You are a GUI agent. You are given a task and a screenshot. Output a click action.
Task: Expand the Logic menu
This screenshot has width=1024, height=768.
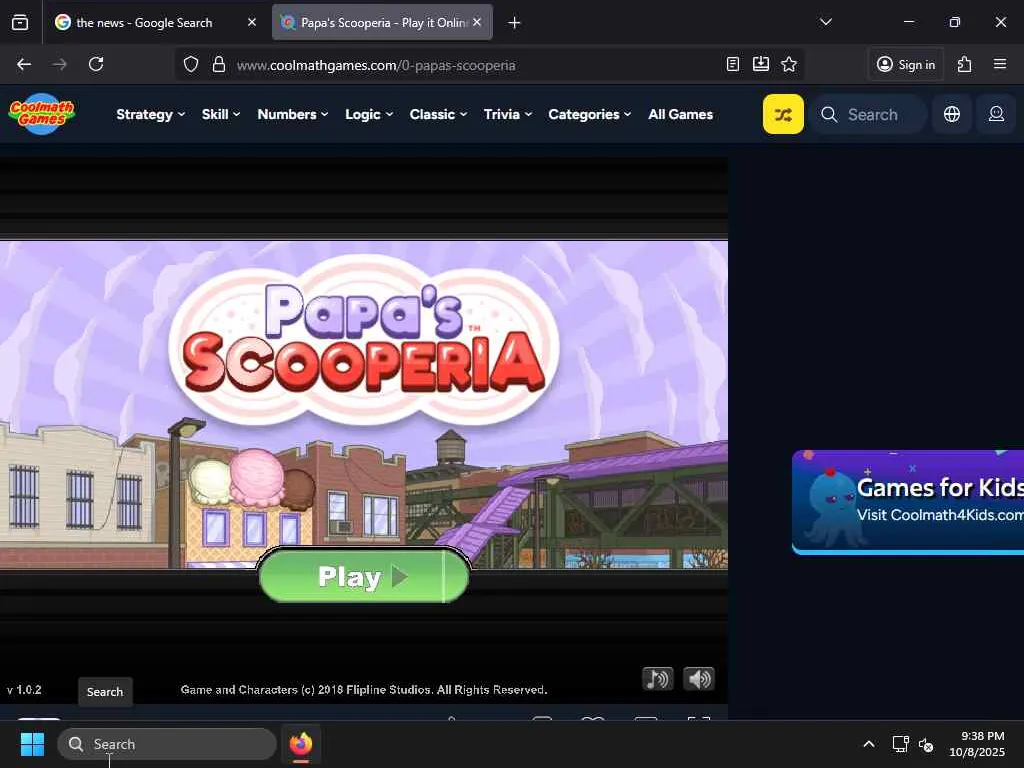click(369, 114)
